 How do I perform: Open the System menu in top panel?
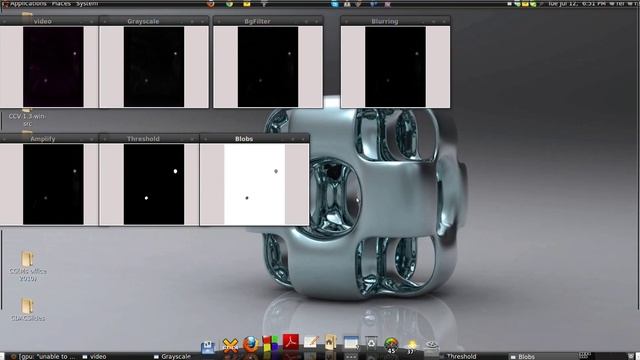tap(87, 3)
